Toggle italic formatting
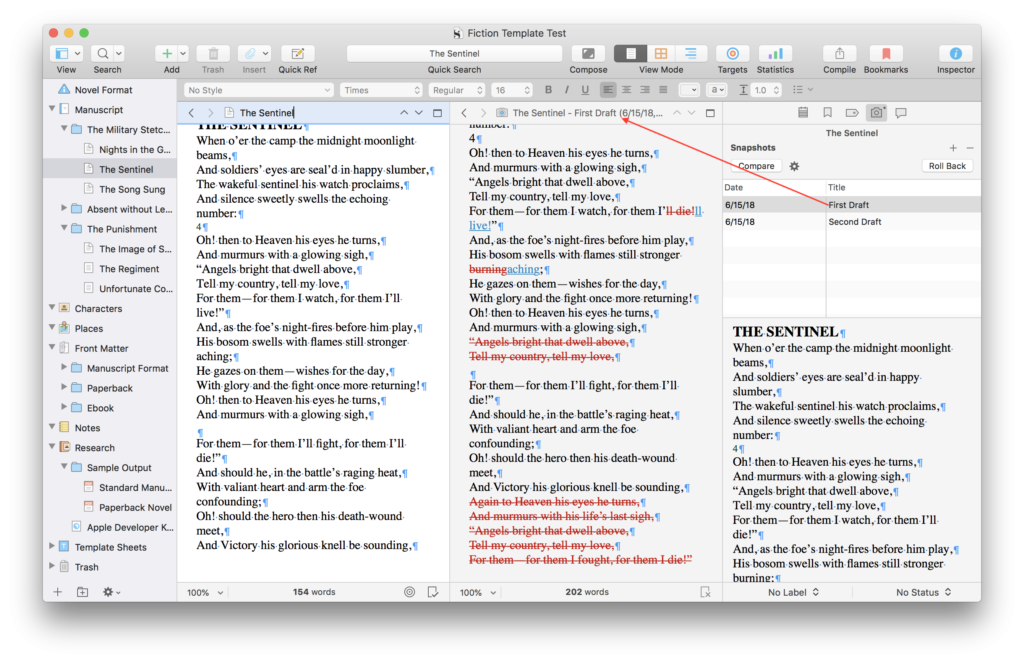Screen dimensions: 1024x663 [x=566, y=90]
